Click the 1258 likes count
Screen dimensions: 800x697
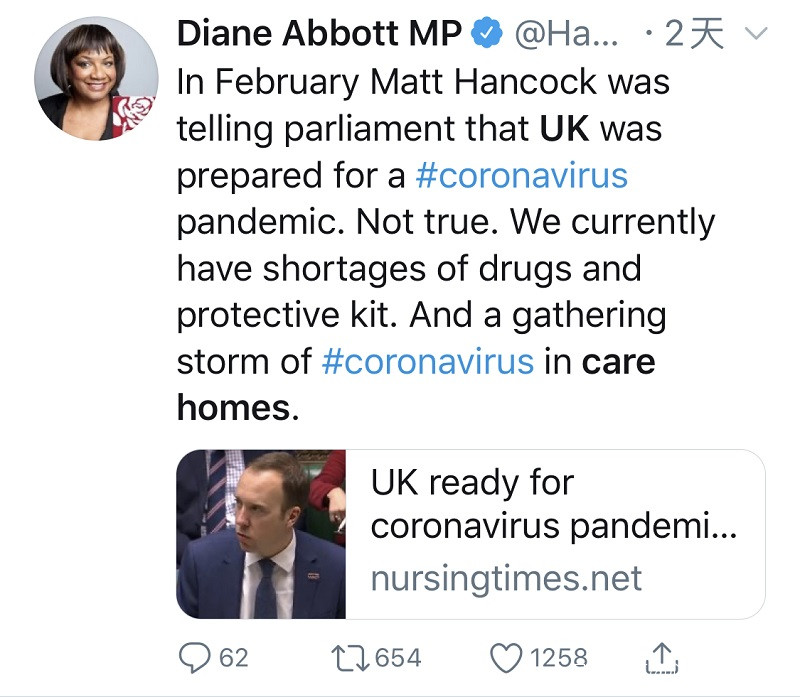click(558, 658)
